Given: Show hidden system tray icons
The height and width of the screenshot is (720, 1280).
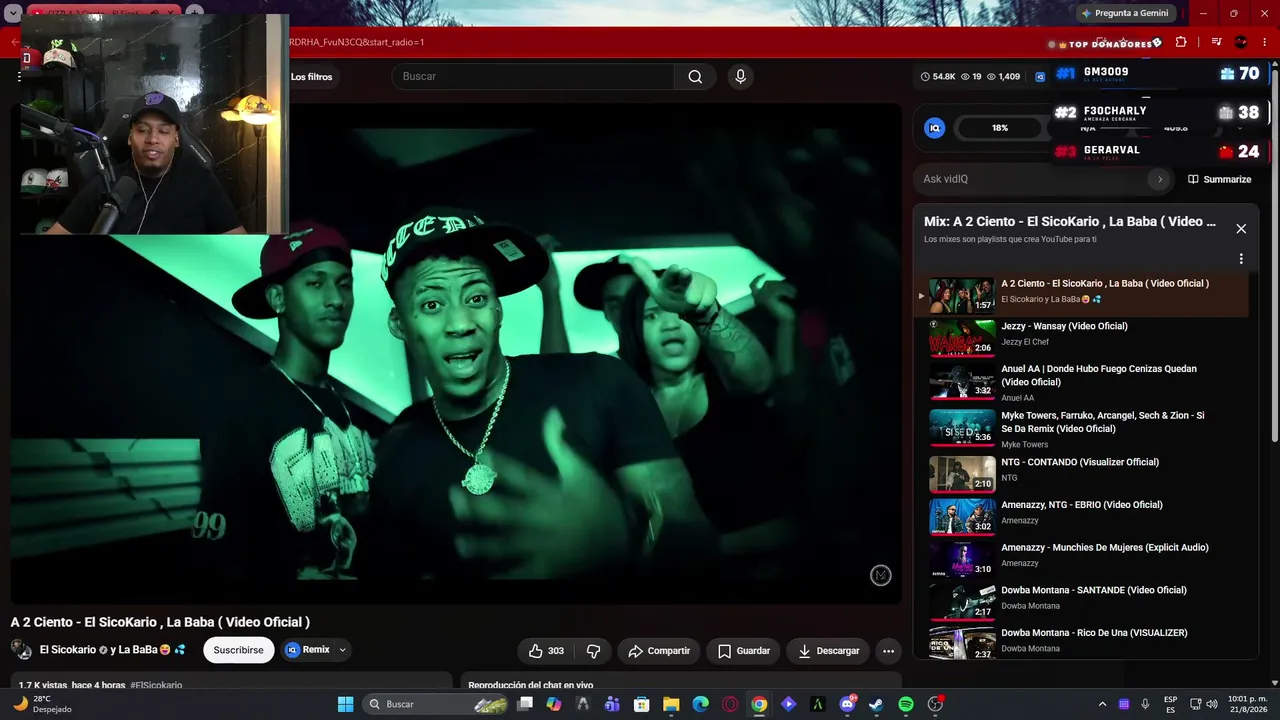Looking at the screenshot, I should pyautogui.click(x=1102, y=704).
